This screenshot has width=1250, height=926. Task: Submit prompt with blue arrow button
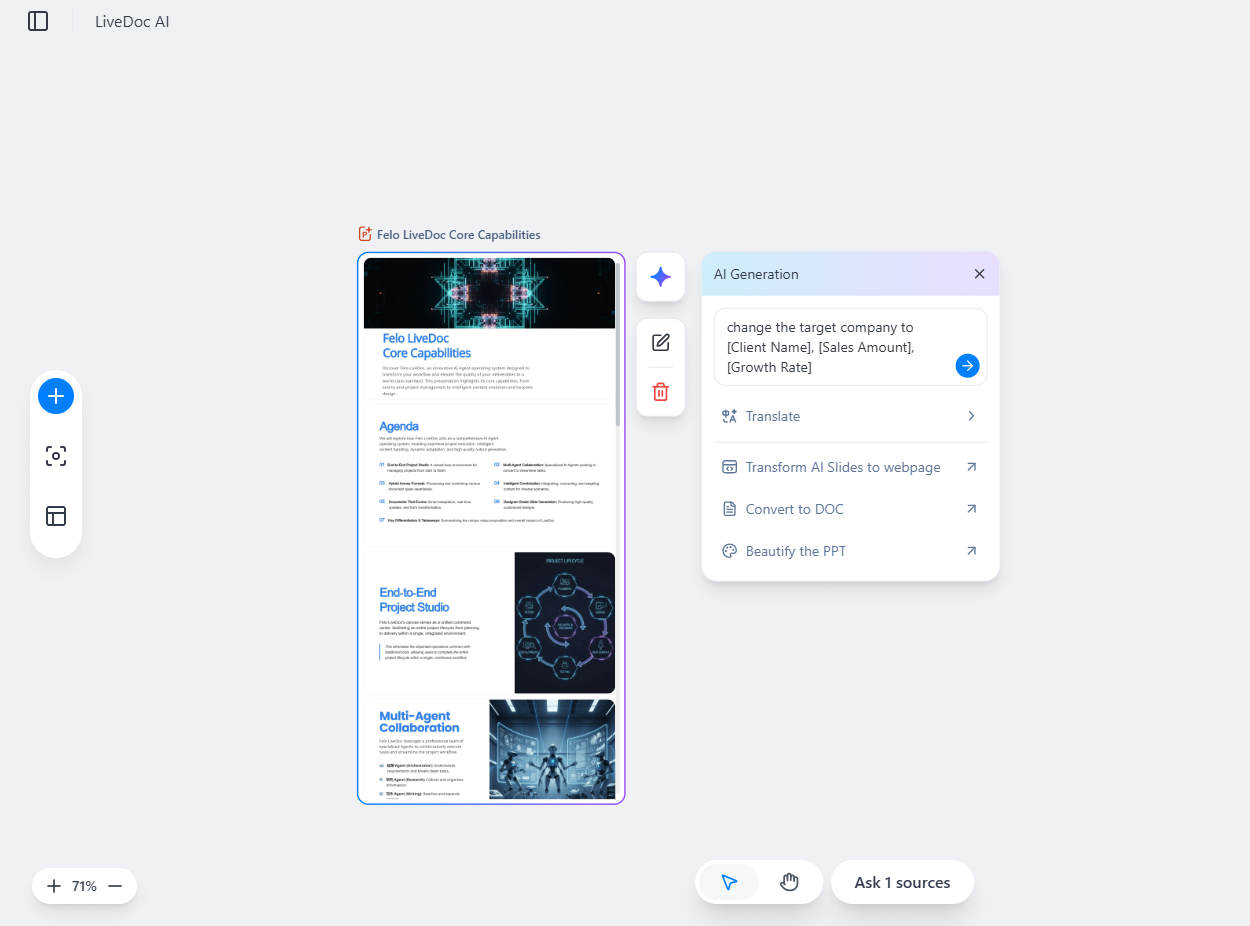[x=967, y=366]
